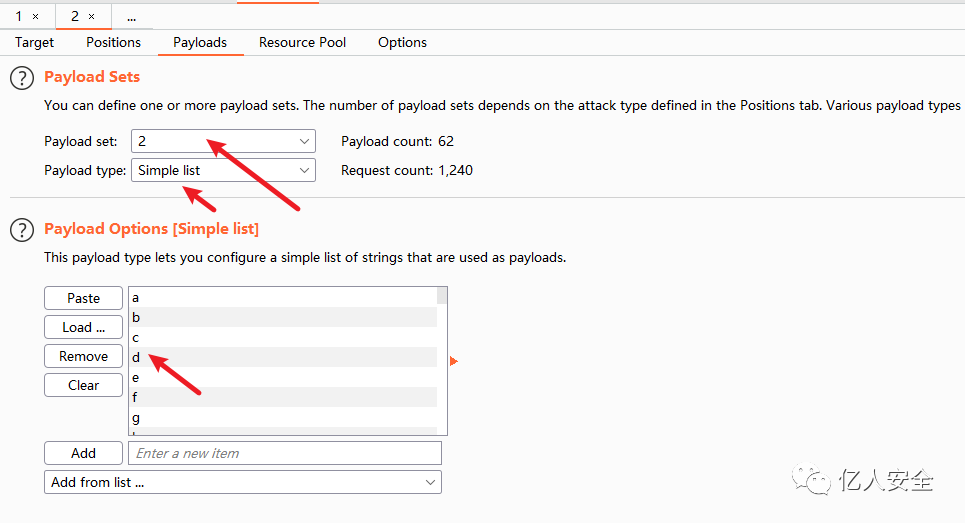This screenshot has height=523, width=965.
Task: Open help for Payload Options section
Action: coord(22,230)
